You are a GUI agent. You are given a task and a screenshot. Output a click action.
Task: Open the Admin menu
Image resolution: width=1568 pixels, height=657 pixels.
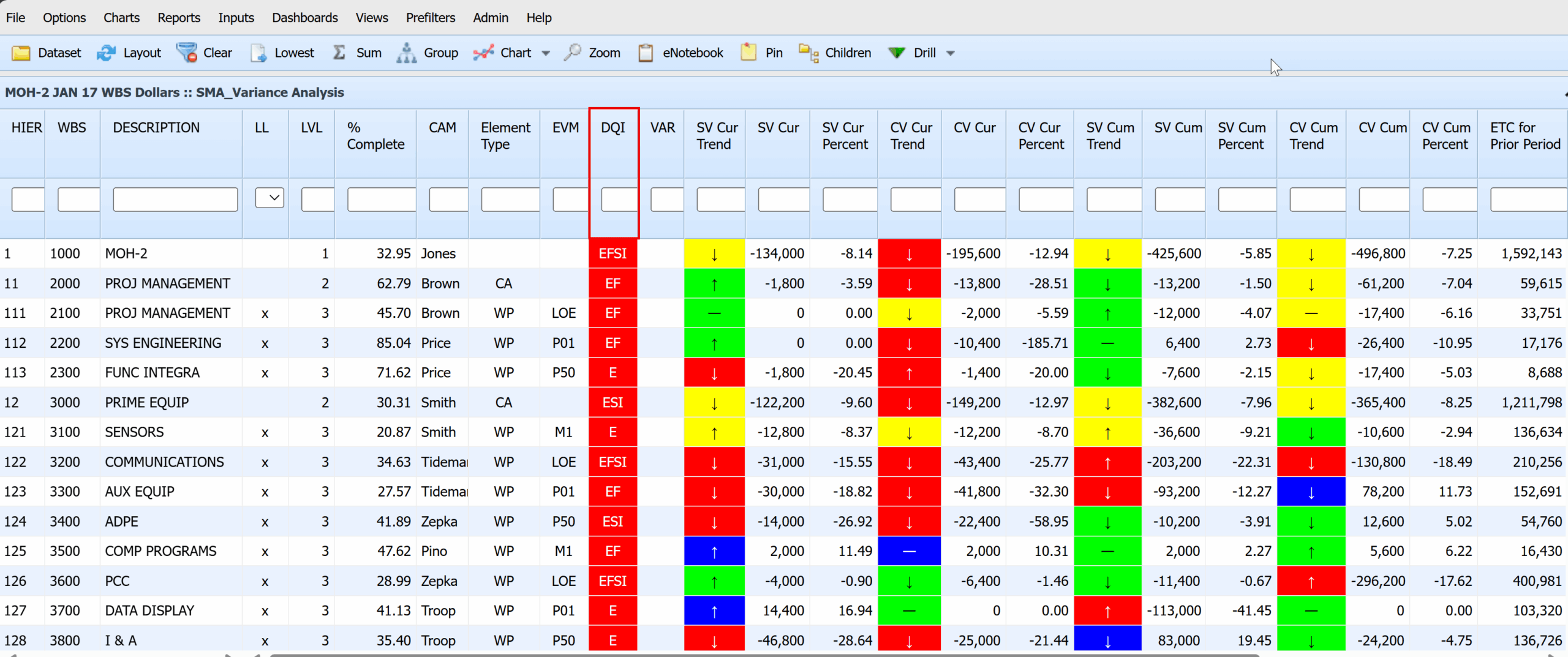pos(491,18)
